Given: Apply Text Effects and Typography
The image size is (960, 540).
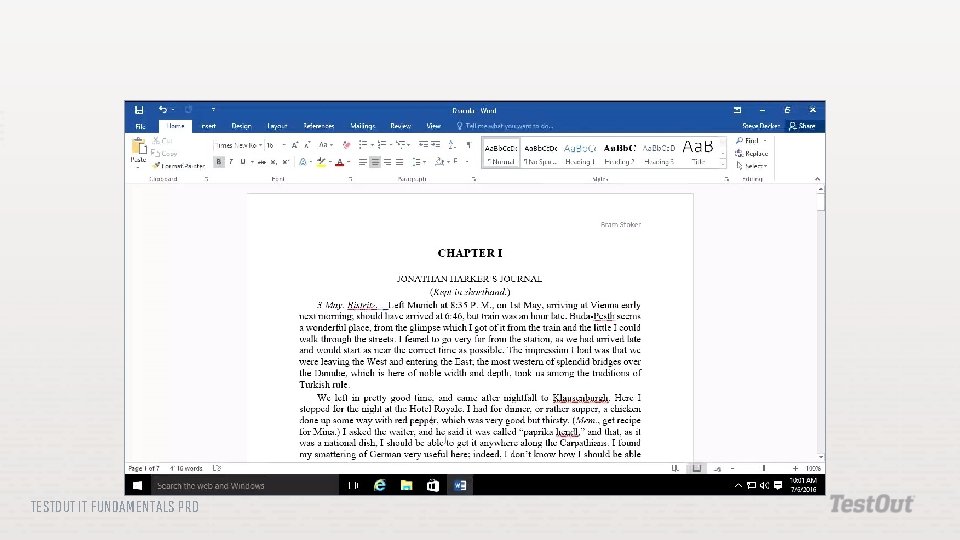Looking at the screenshot, I should click(303, 162).
